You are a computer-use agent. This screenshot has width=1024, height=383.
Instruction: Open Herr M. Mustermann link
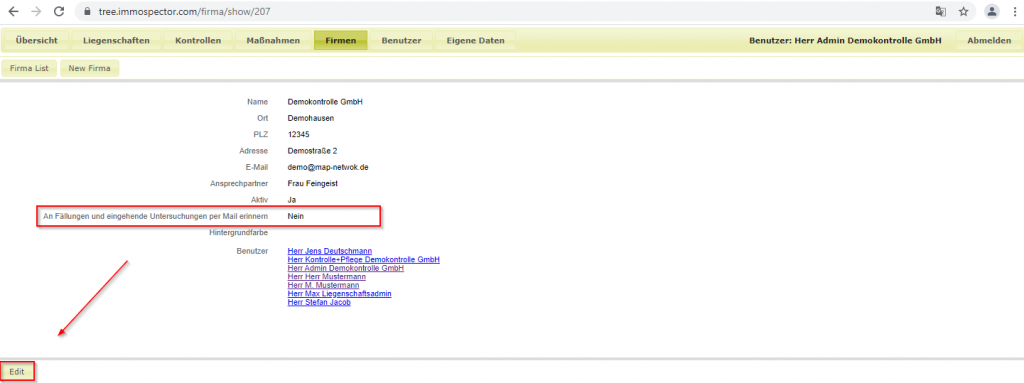click(323, 286)
